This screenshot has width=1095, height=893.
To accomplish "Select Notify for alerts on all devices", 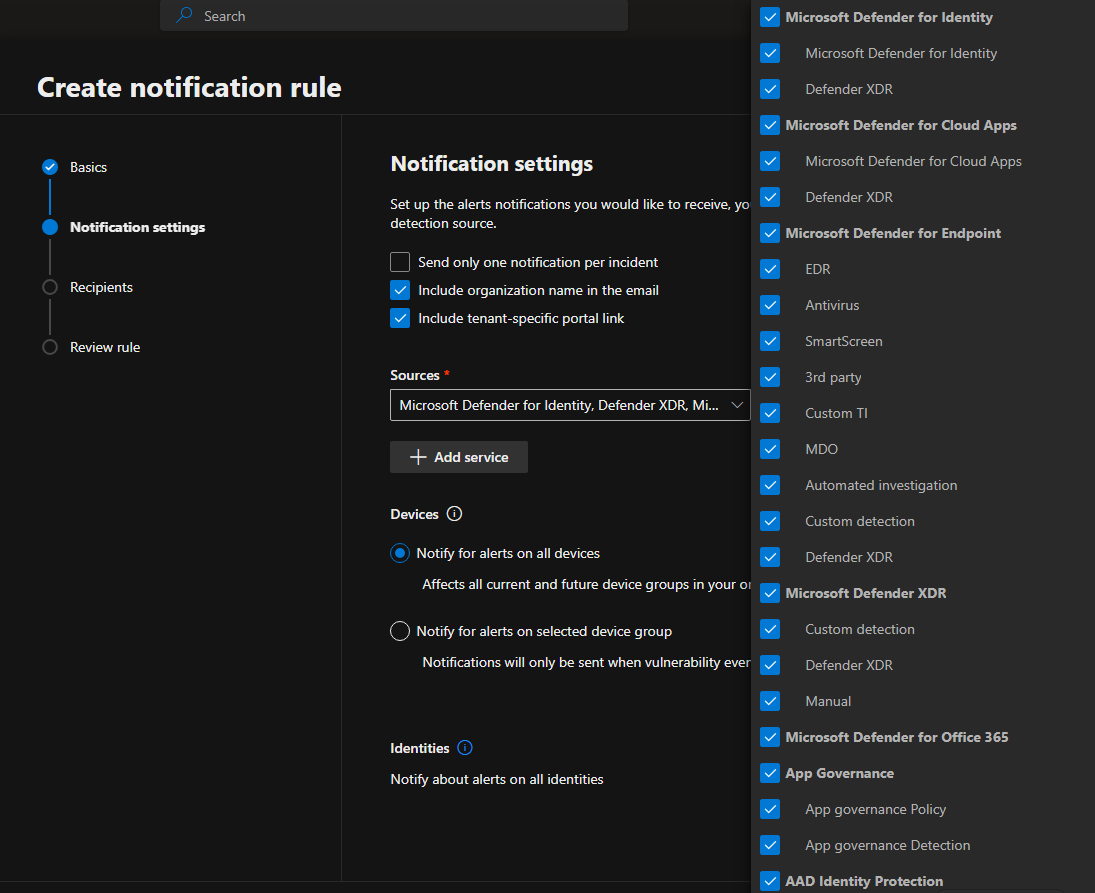I will tap(400, 553).
